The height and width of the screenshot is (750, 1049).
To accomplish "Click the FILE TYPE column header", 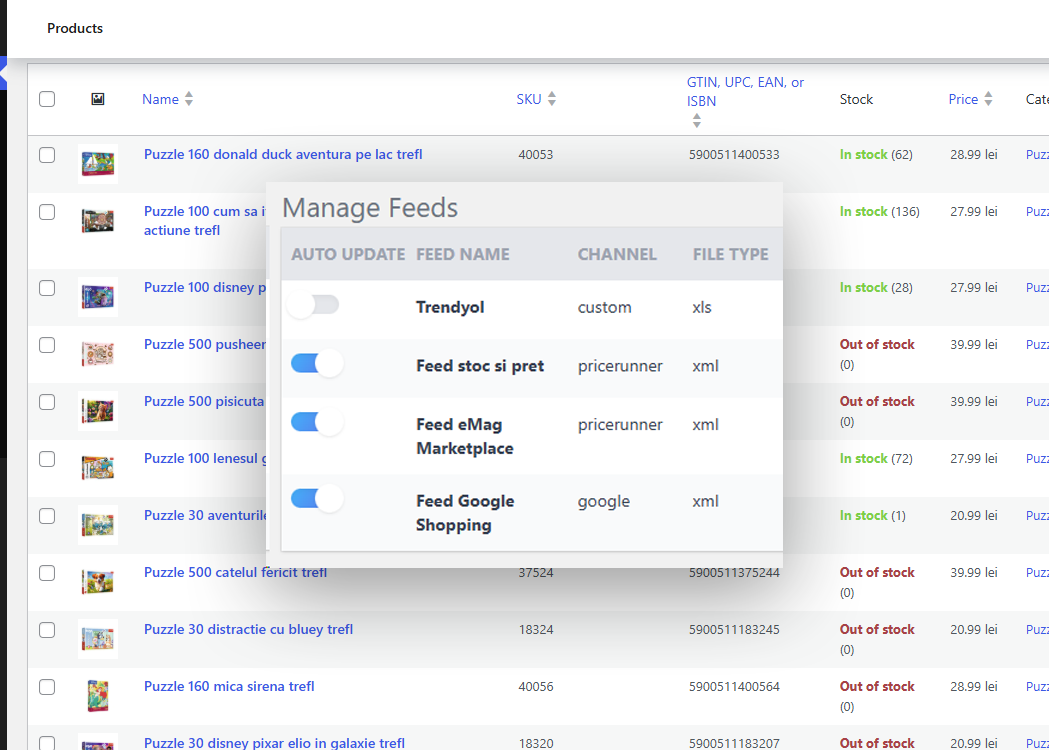I will [731, 254].
